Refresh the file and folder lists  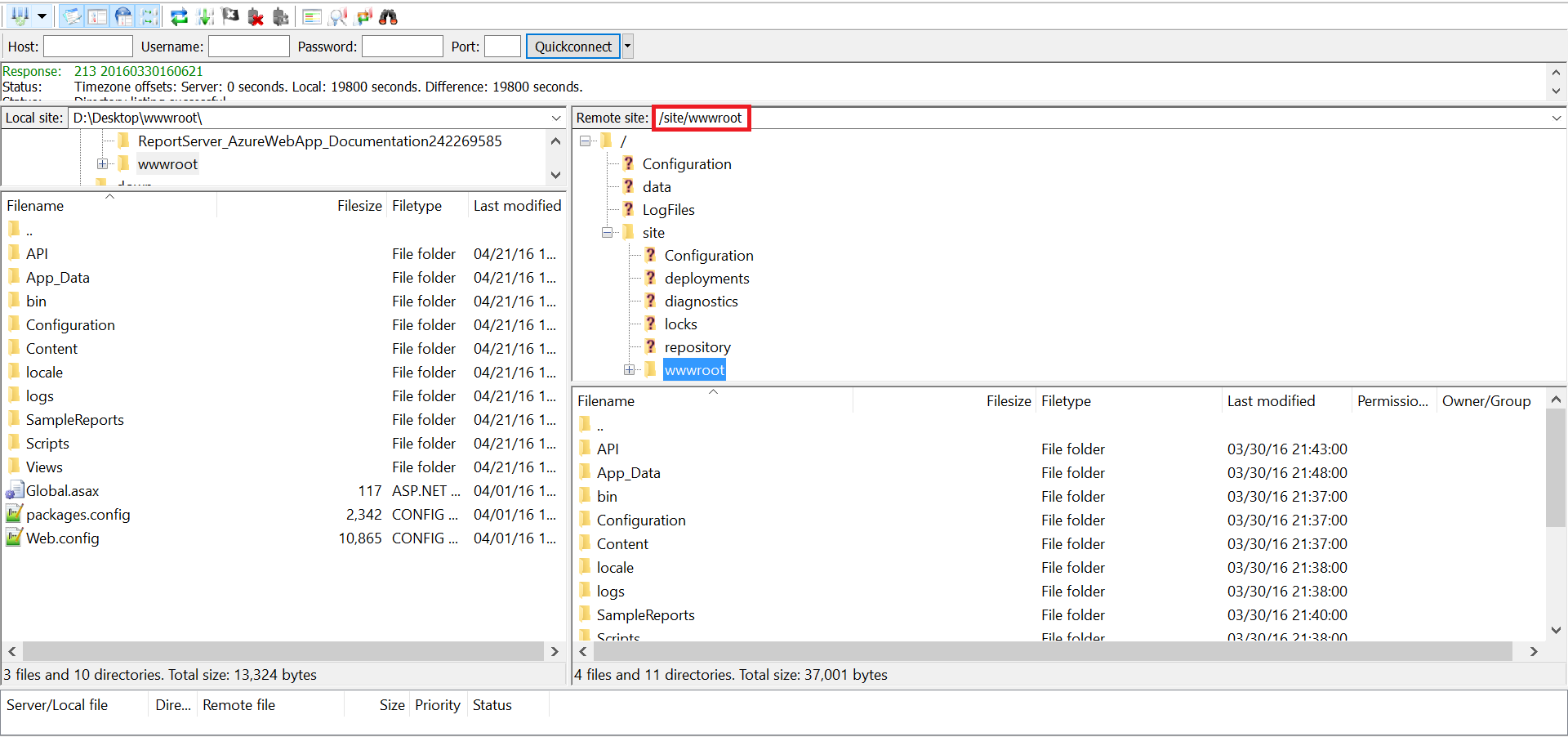click(180, 16)
